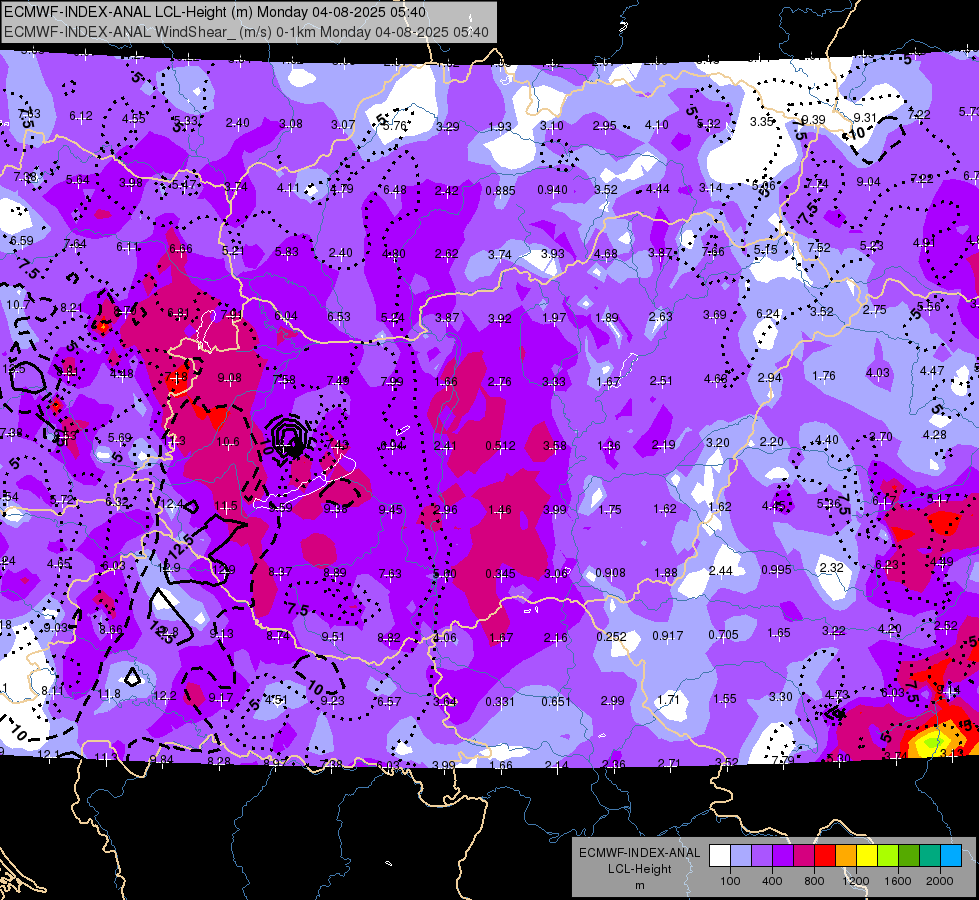Click the legend label 2000
This screenshot has width=979, height=900.
point(940,881)
